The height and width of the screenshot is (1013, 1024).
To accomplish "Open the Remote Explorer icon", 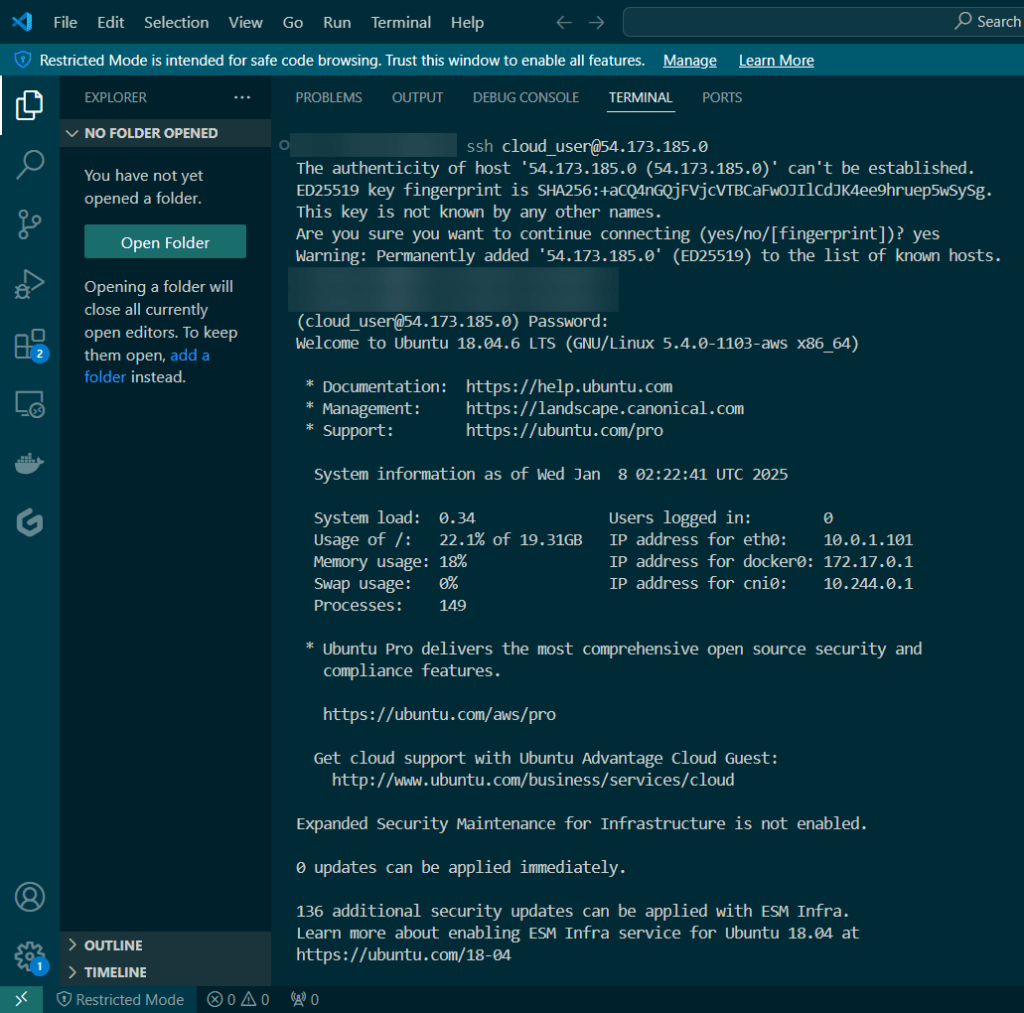I will click(29, 404).
